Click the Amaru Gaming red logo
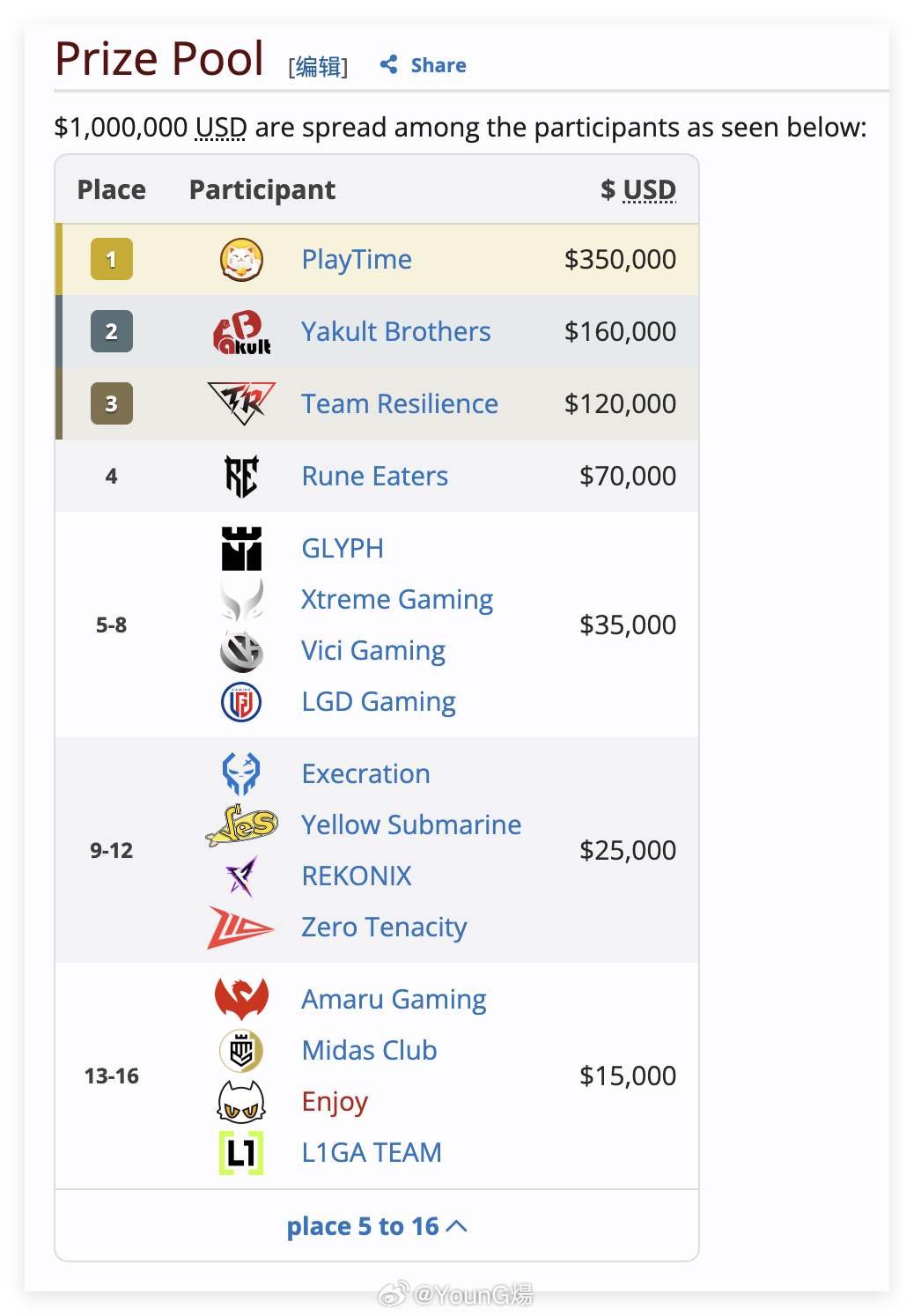Image resolution: width=914 pixels, height=1316 pixels. coord(241,1000)
